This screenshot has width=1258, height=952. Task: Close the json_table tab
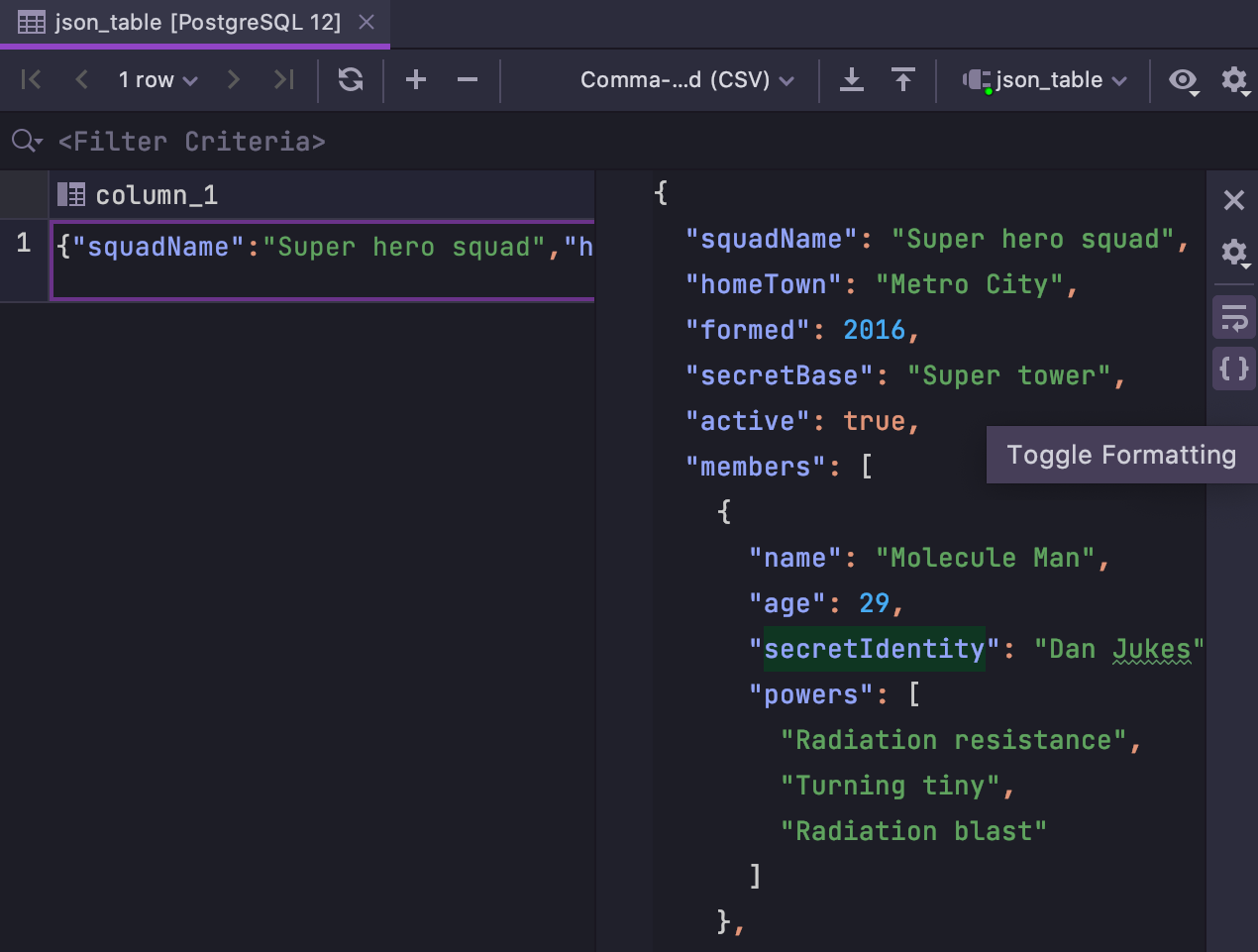pos(367,22)
